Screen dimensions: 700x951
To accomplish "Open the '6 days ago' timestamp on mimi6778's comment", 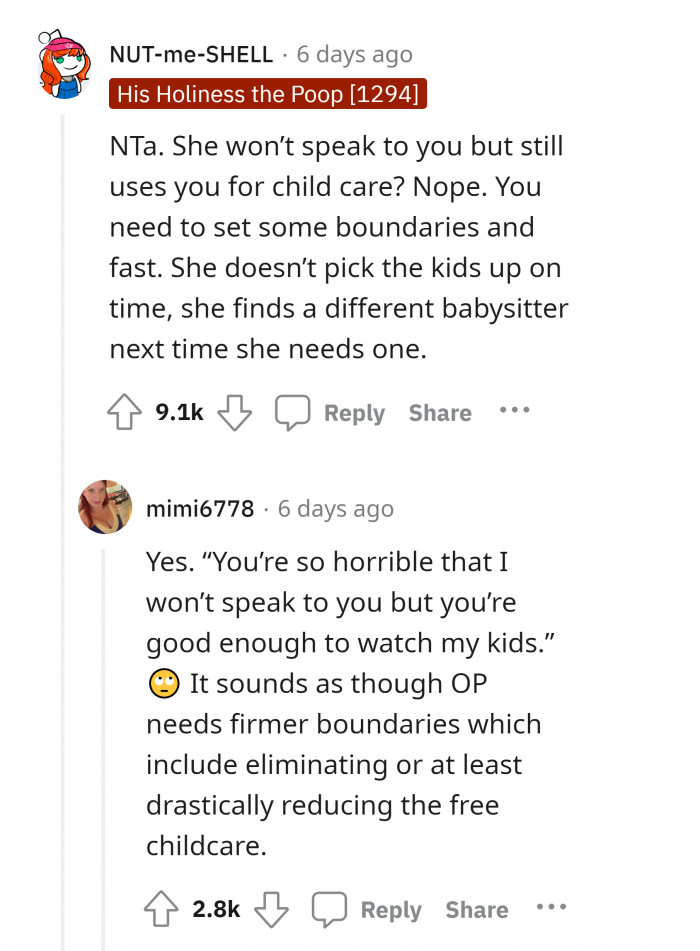I will click(x=336, y=509).
